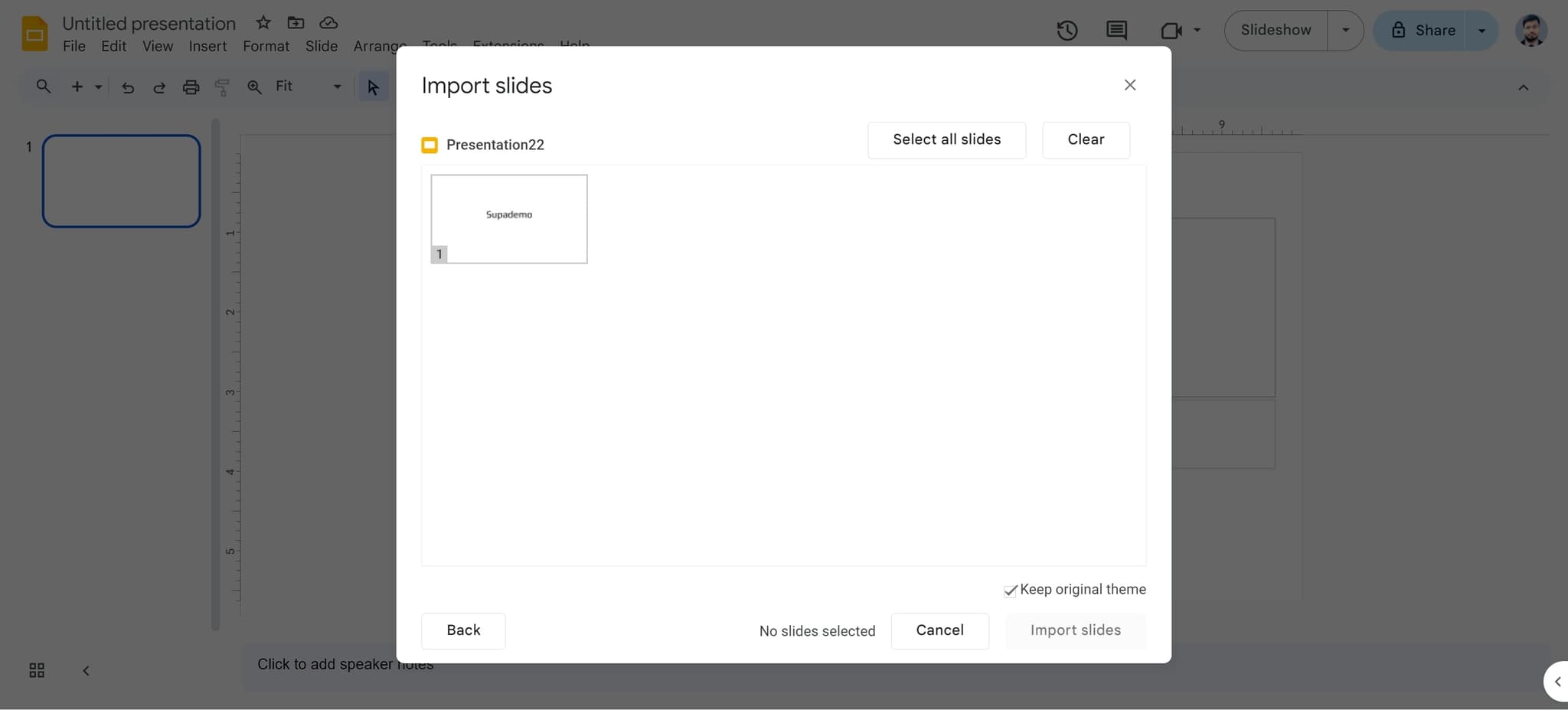Click the grid view icon at bottom left

click(35, 669)
